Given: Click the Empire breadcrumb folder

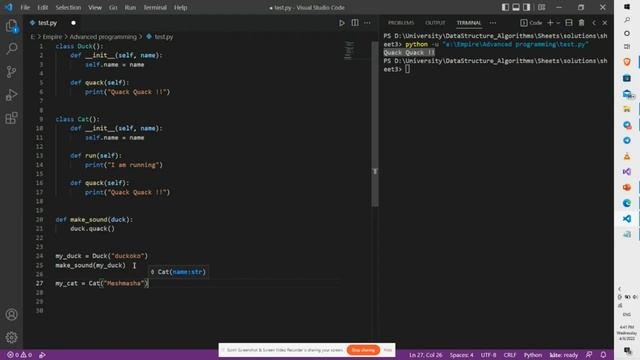Looking at the screenshot, I should (x=52, y=37).
